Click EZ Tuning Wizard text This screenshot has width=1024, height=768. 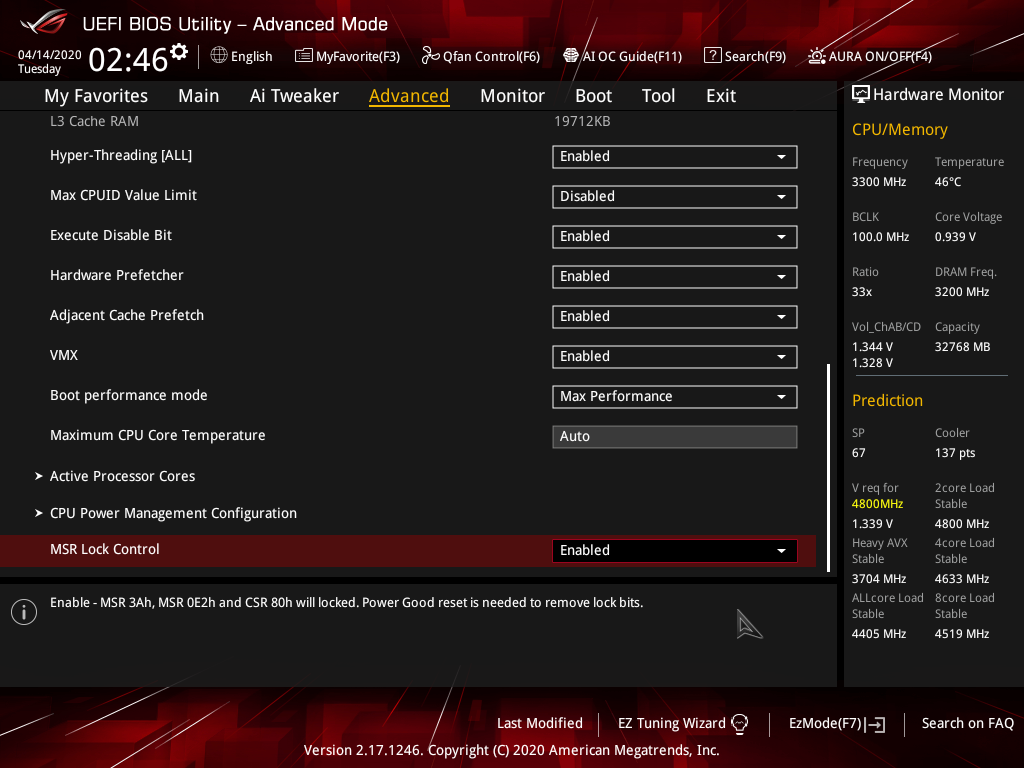(671, 724)
